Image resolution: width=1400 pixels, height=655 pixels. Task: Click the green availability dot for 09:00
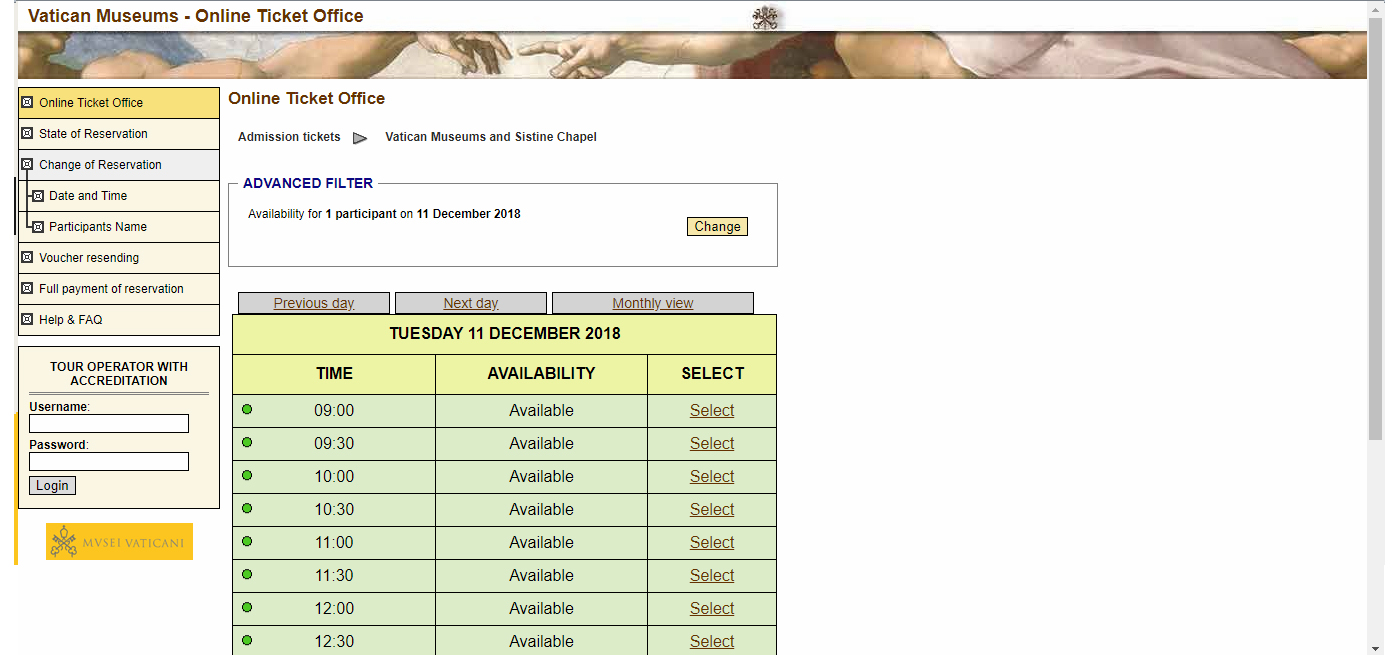[x=247, y=409]
